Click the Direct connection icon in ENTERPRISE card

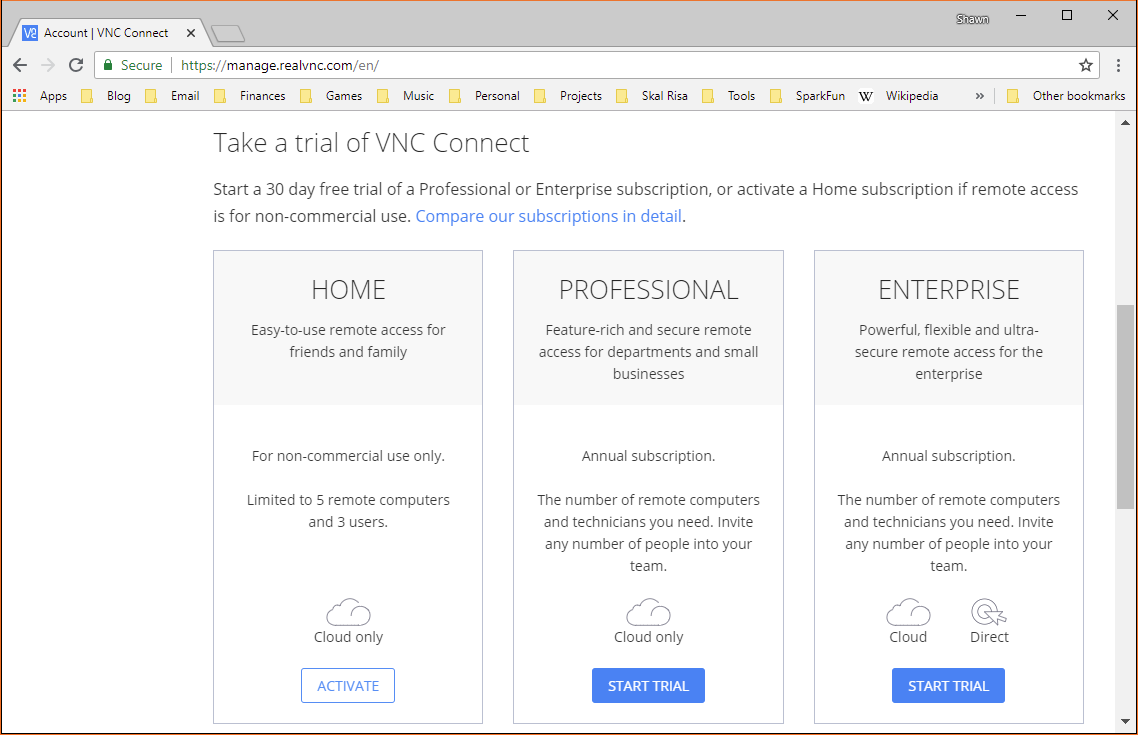[988, 612]
